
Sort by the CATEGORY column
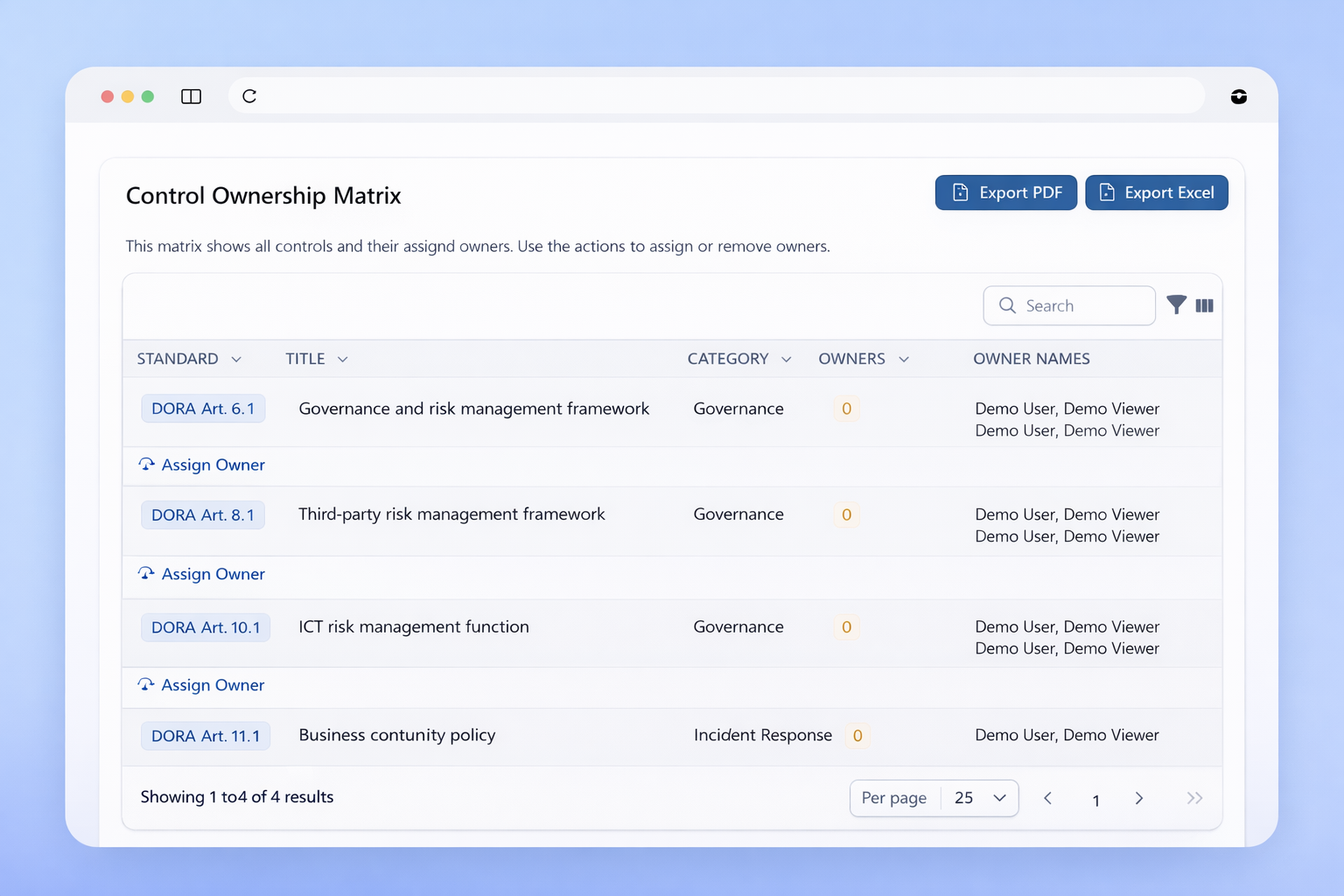(x=738, y=359)
